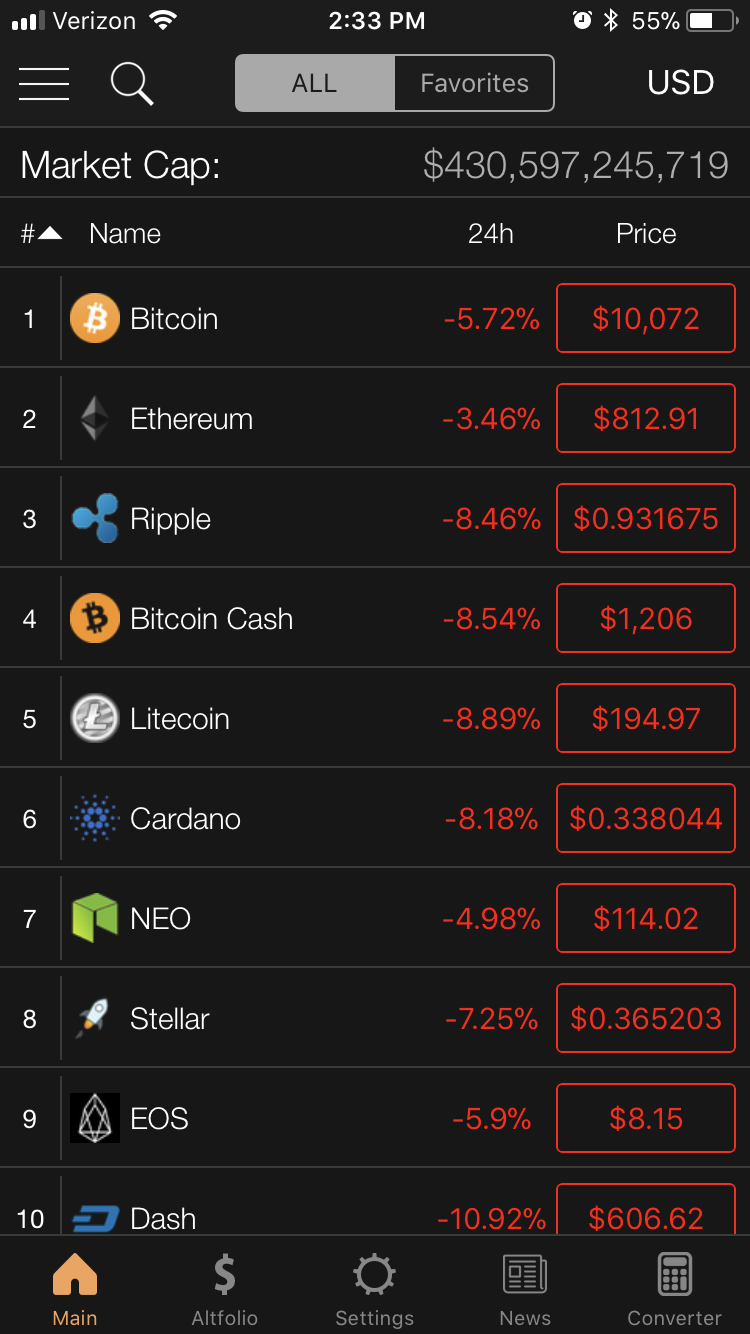Open the EOS row

tap(375, 1118)
